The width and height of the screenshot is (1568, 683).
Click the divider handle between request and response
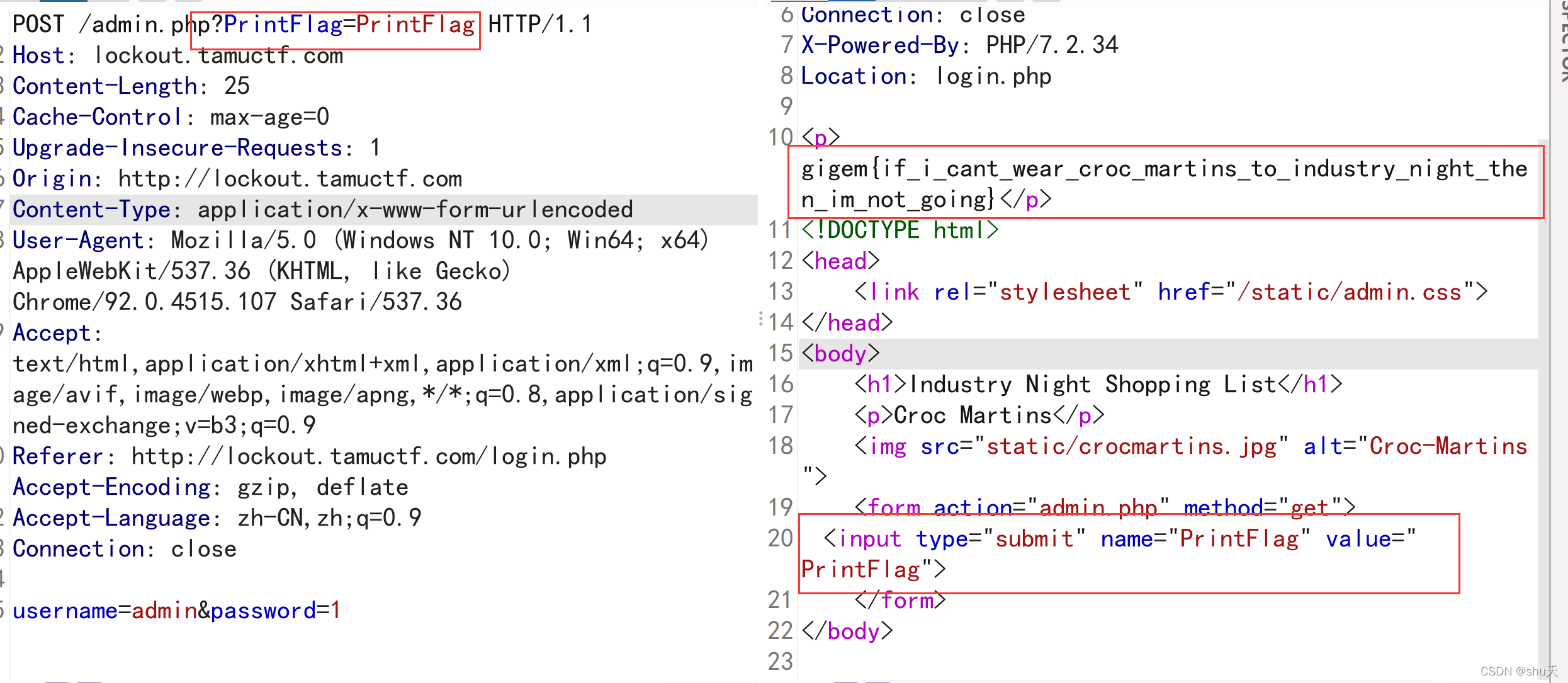760,320
